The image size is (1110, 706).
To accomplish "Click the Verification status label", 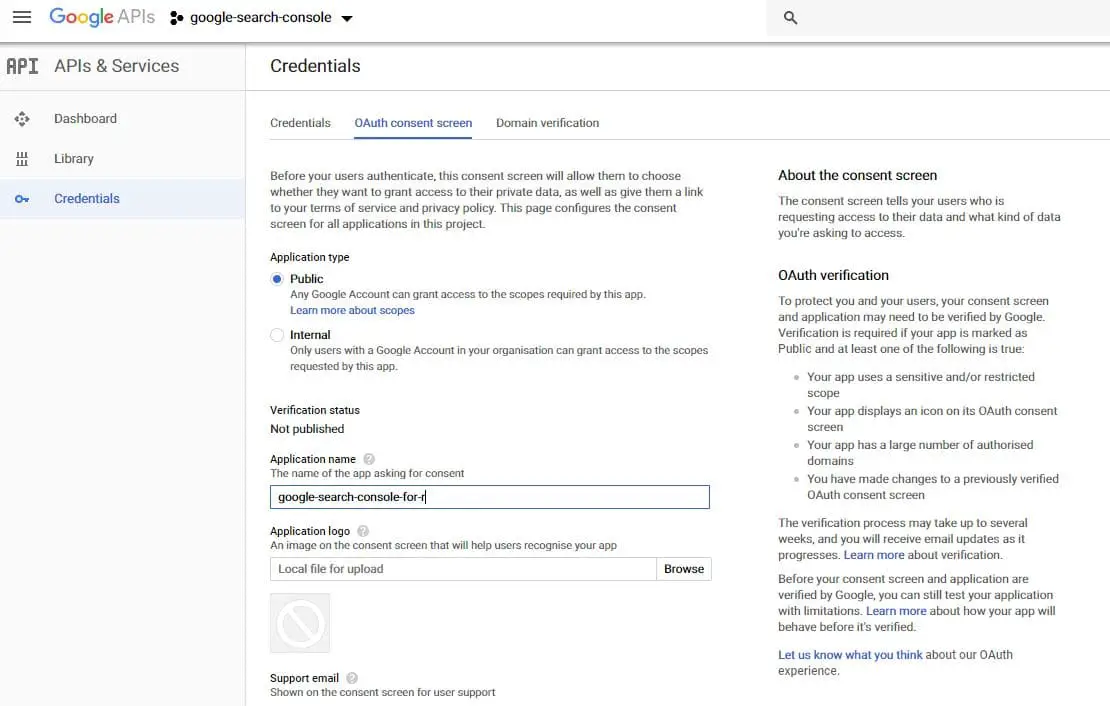I will 315,410.
